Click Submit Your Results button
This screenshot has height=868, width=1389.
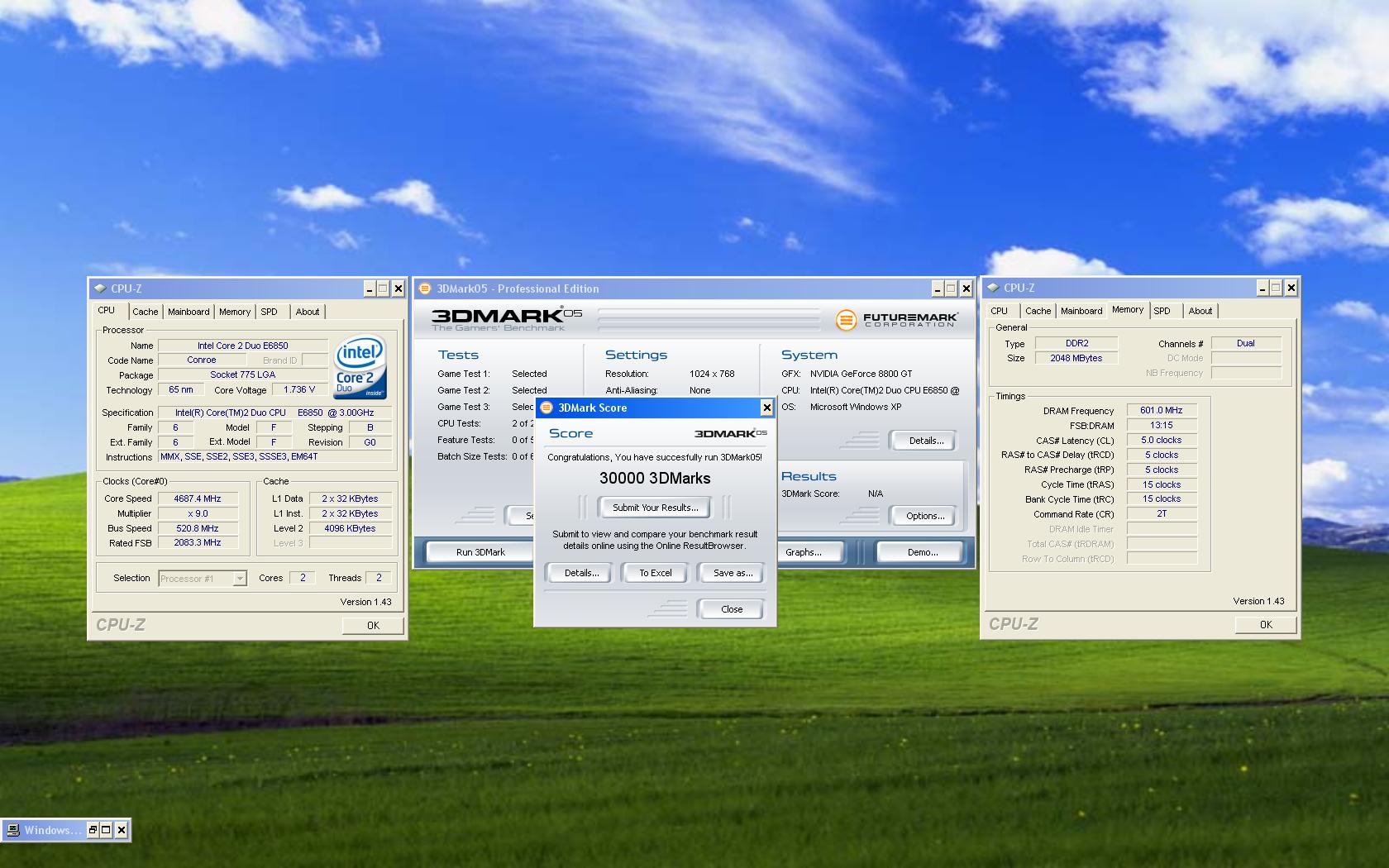pyautogui.click(x=655, y=508)
